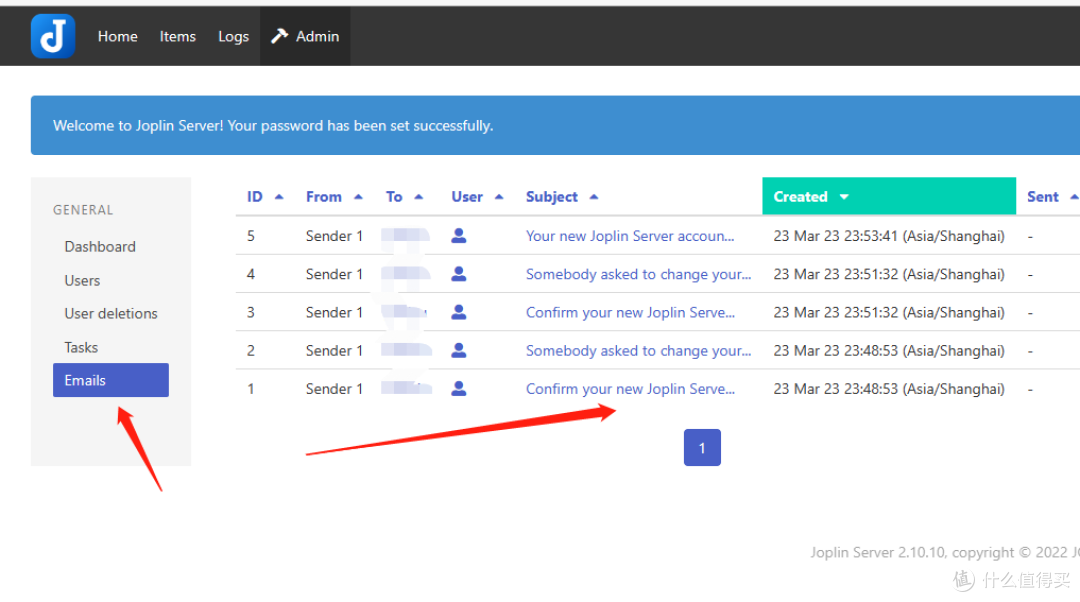Screen dimensions: 1080x602
Task: Open Tasks in the sidebar
Action: (x=81, y=348)
